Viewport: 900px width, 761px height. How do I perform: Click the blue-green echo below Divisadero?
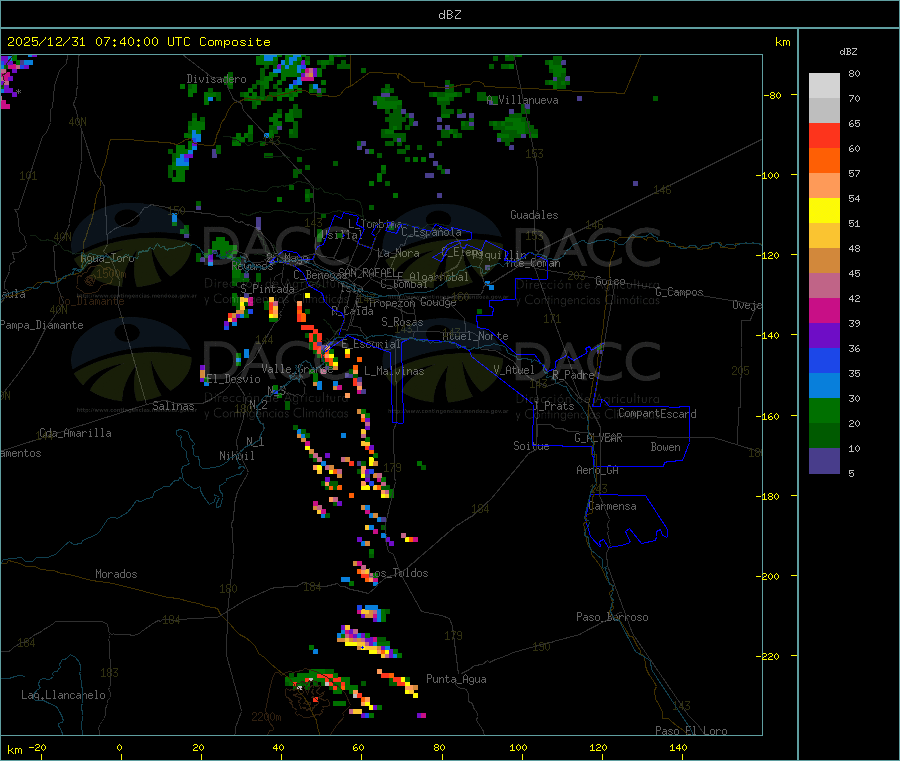point(185,150)
